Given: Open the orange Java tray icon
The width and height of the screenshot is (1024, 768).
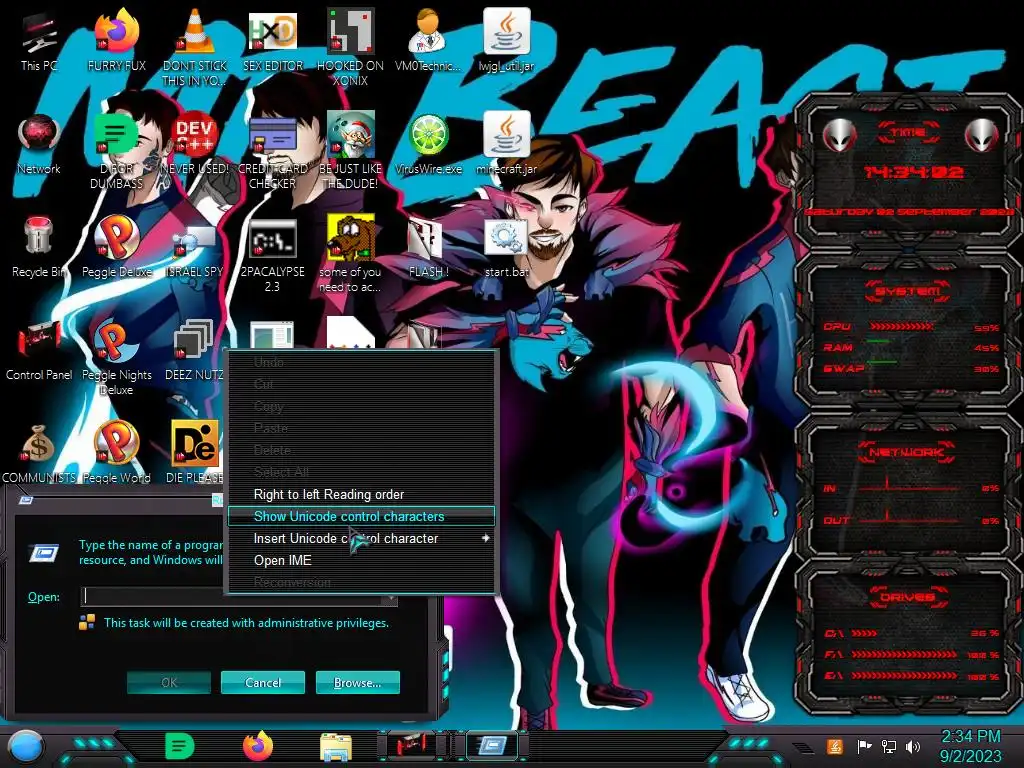Looking at the screenshot, I should pos(835,746).
